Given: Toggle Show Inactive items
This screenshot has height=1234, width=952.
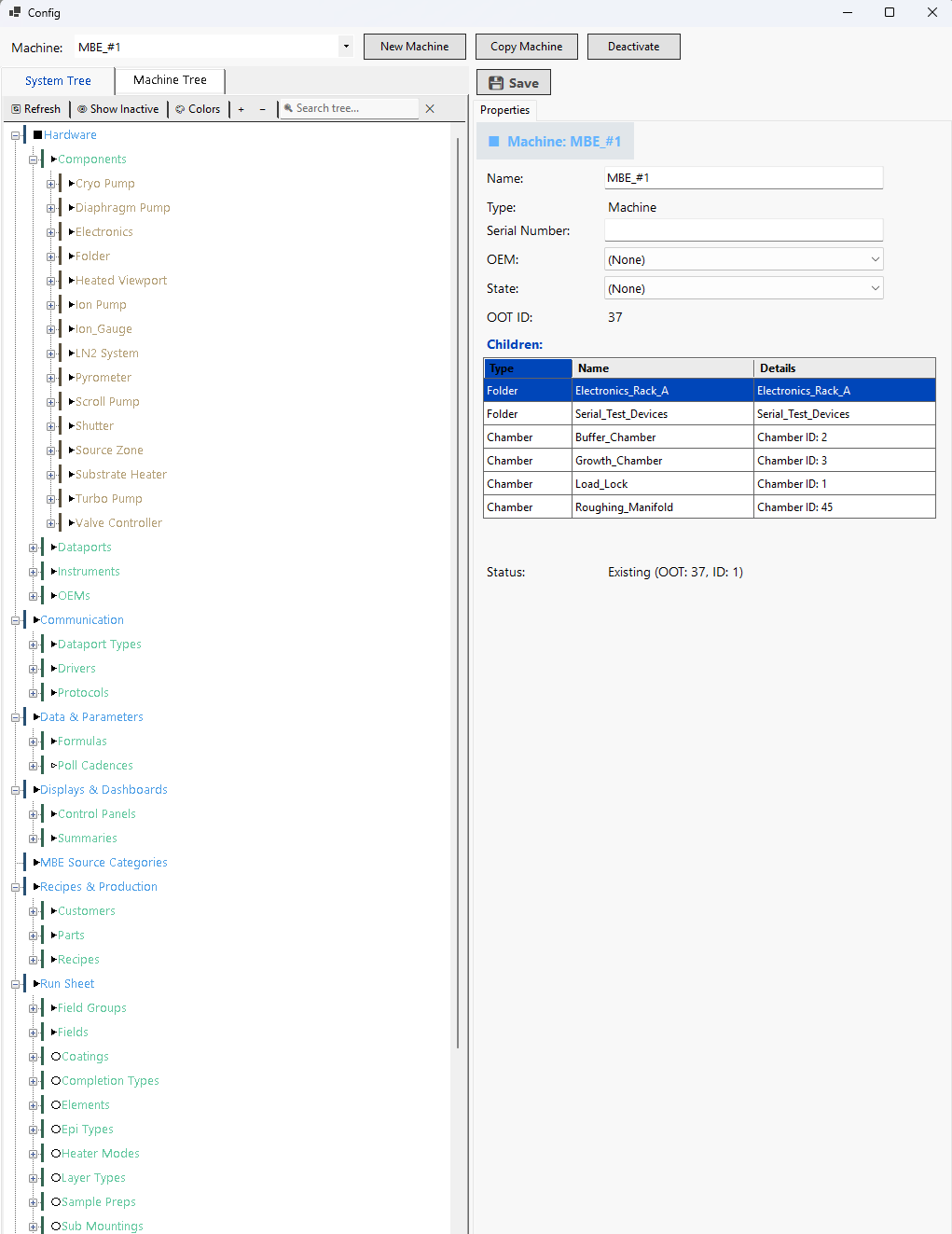Looking at the screenshot, I should 117,109.
